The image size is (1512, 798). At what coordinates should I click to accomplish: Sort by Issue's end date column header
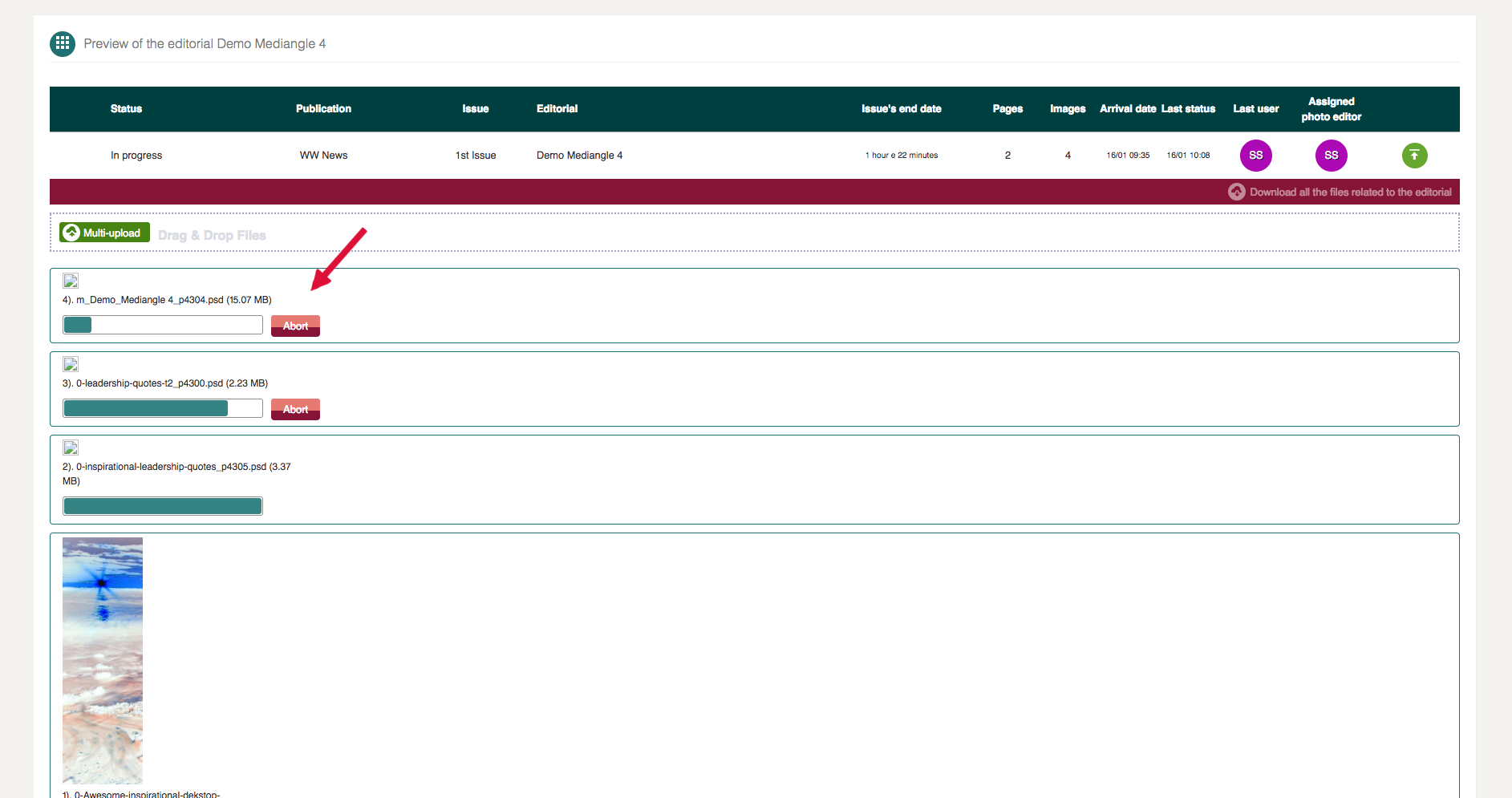[x=901, y=109]
